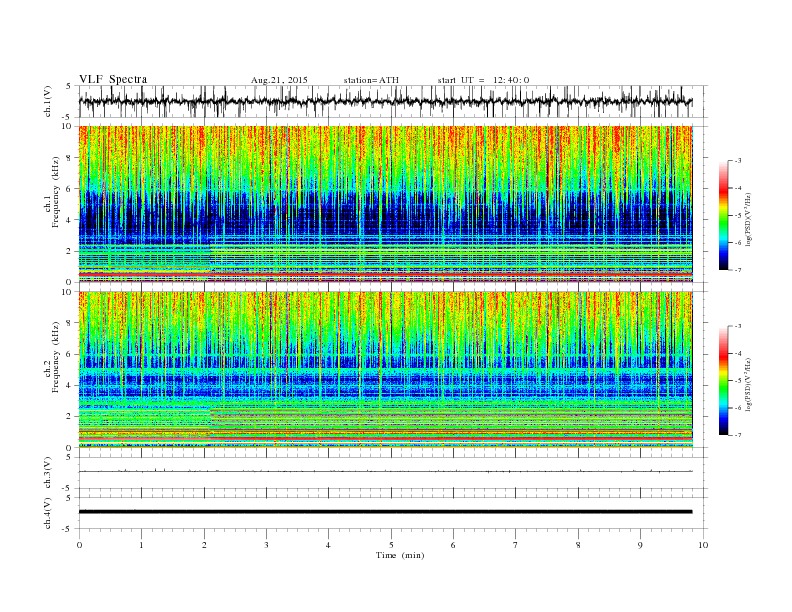Image resolution: width=792 pixels, height=612 pixels.
Task: Click inside the ch.2 spectrogram panel
Action: tap(385, 369)
